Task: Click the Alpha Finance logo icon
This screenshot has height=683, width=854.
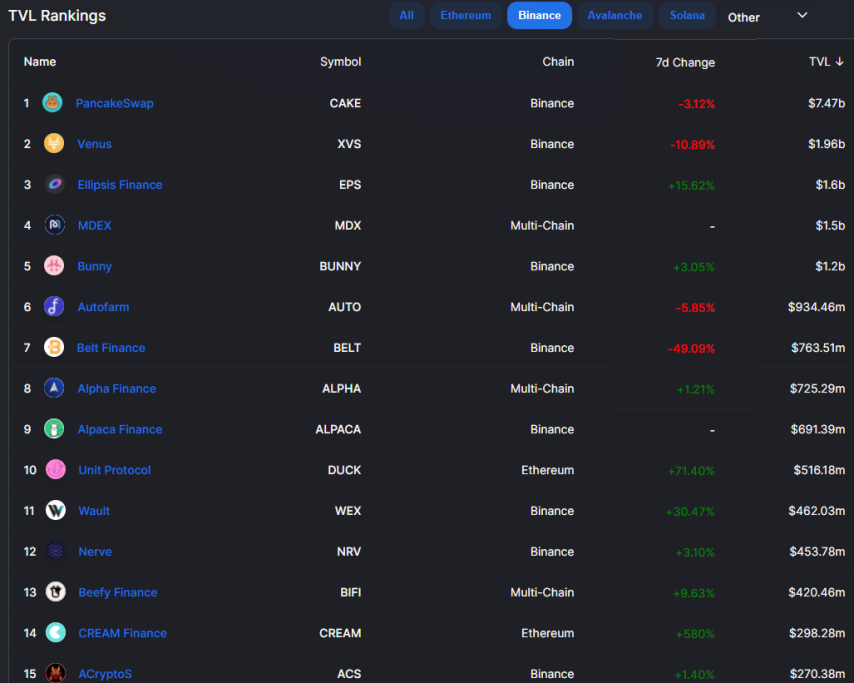Action: point(54,388)
